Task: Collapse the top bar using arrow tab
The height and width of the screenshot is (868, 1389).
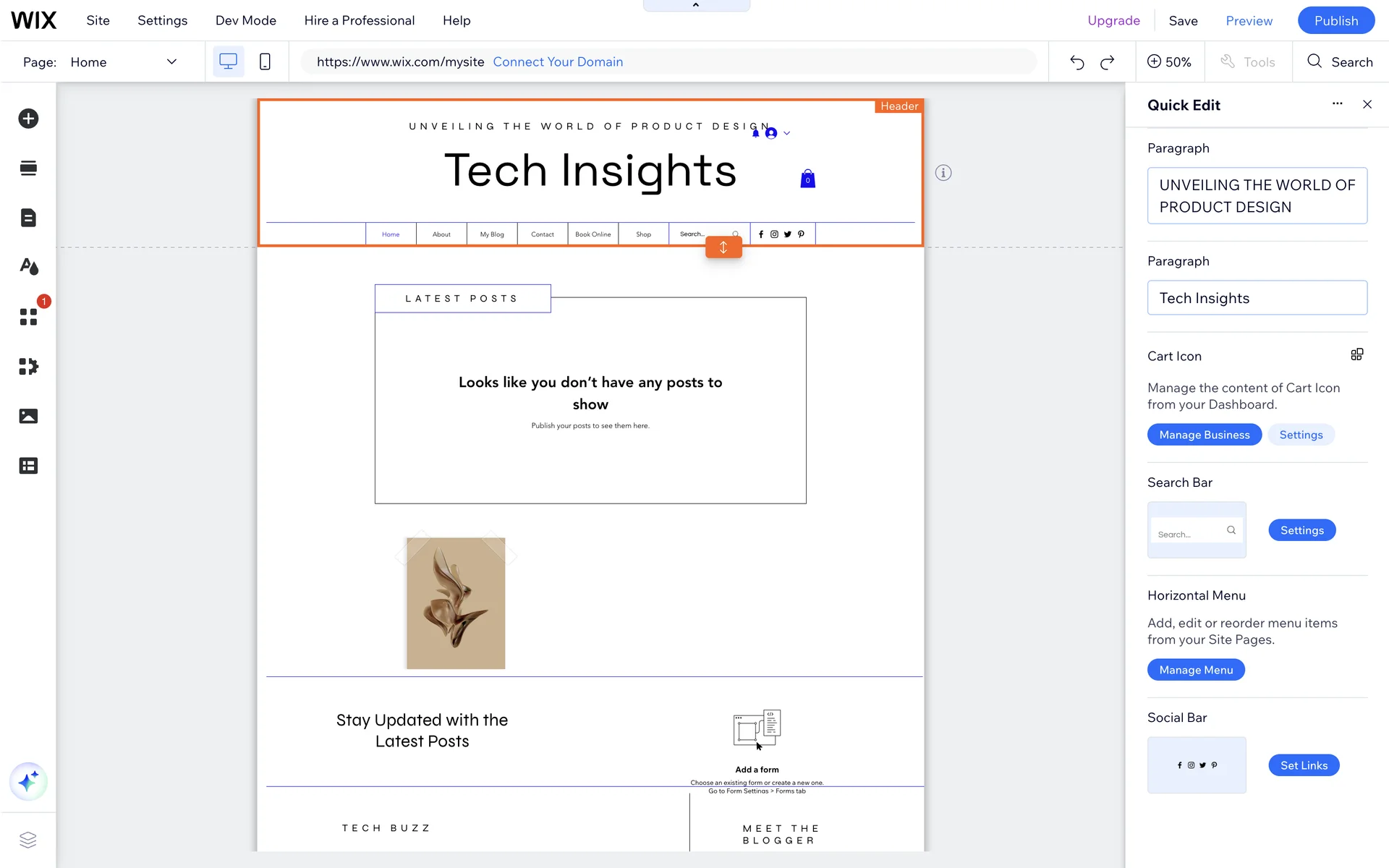Action: click(x=696, y=6)
